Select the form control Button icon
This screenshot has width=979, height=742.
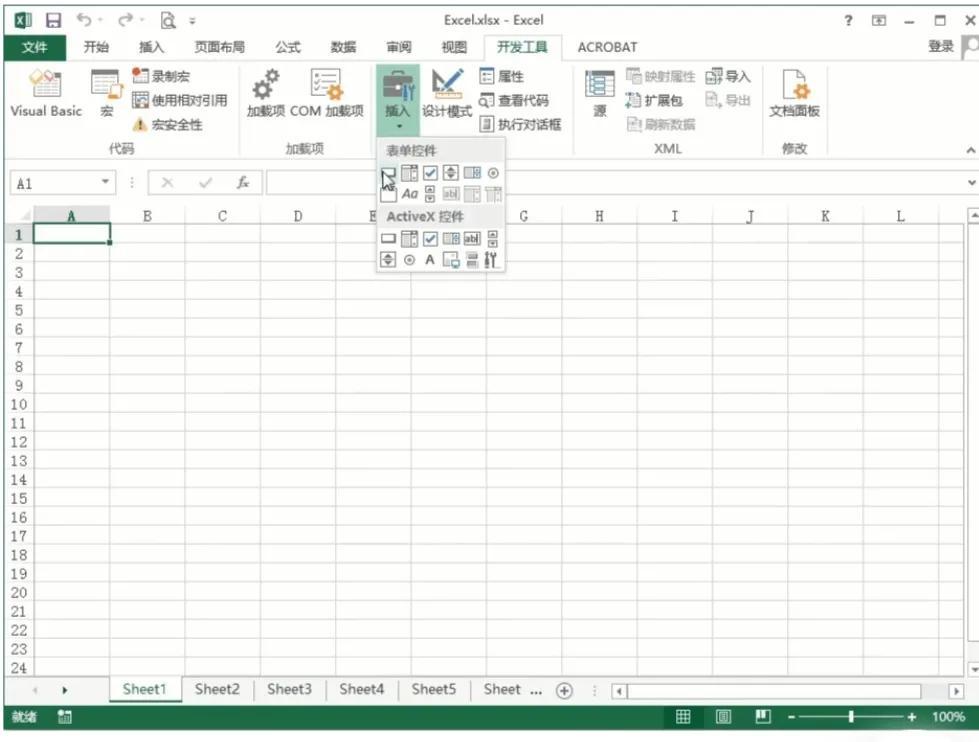(388, 172)
